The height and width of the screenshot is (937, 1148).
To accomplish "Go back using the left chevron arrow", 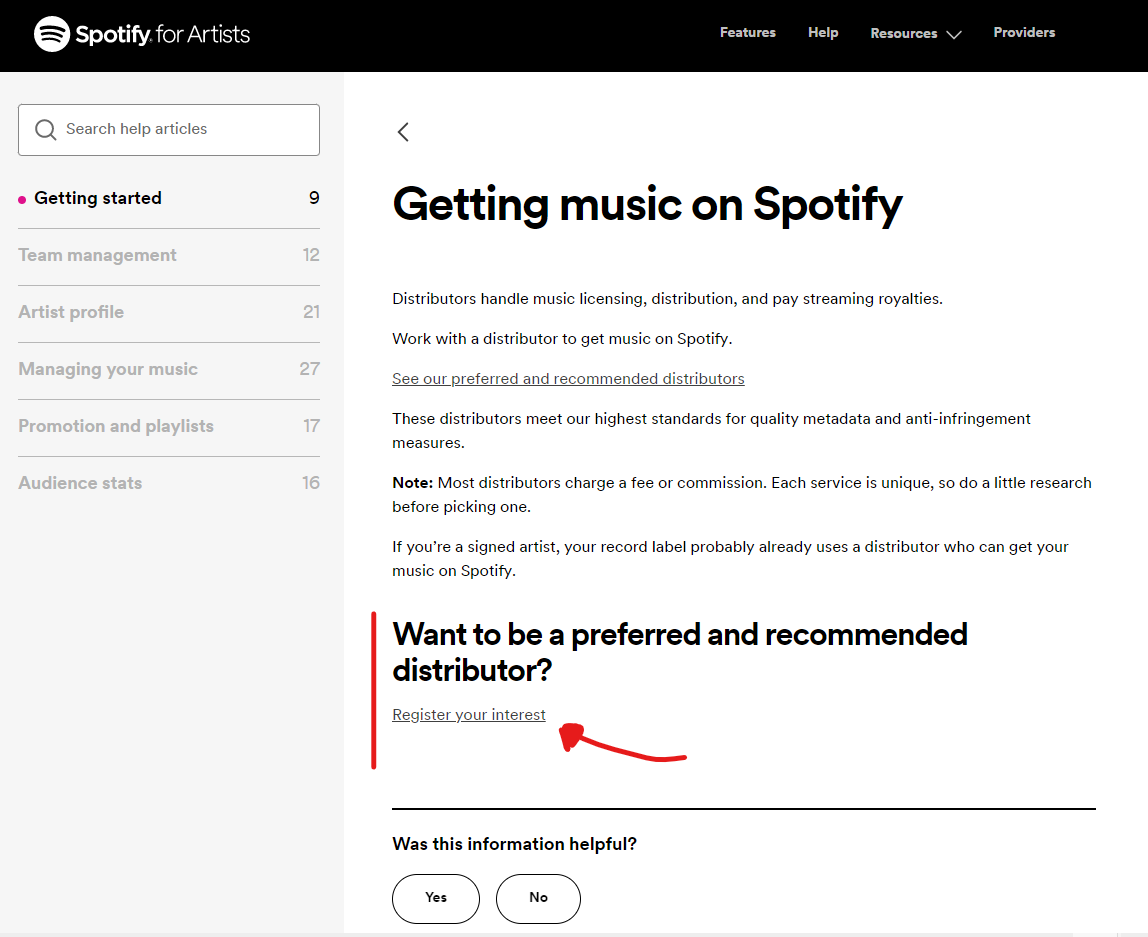I will tap(403, 132).
